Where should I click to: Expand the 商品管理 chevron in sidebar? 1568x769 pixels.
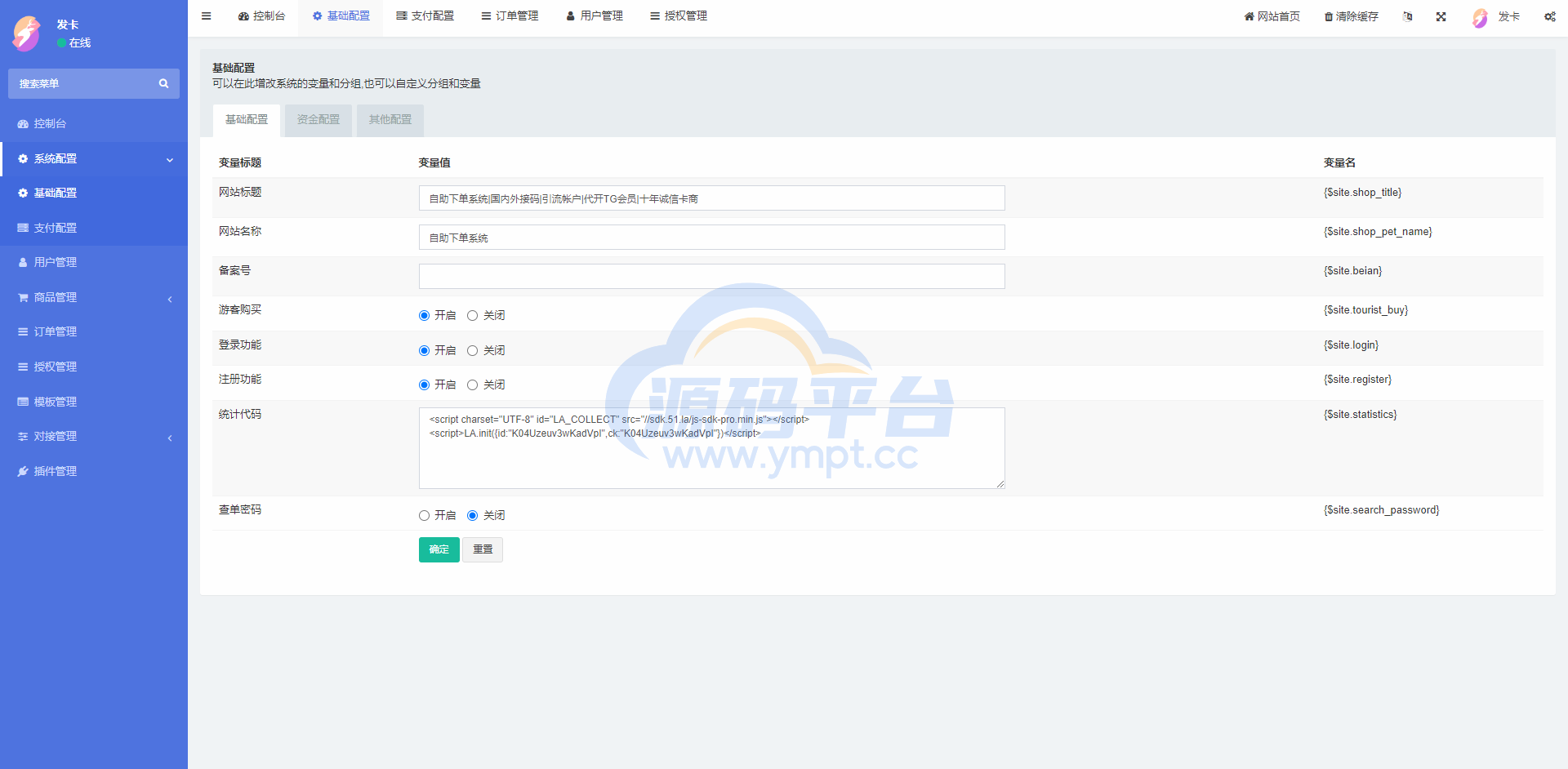pyautogui.click(x=170, y=299)
